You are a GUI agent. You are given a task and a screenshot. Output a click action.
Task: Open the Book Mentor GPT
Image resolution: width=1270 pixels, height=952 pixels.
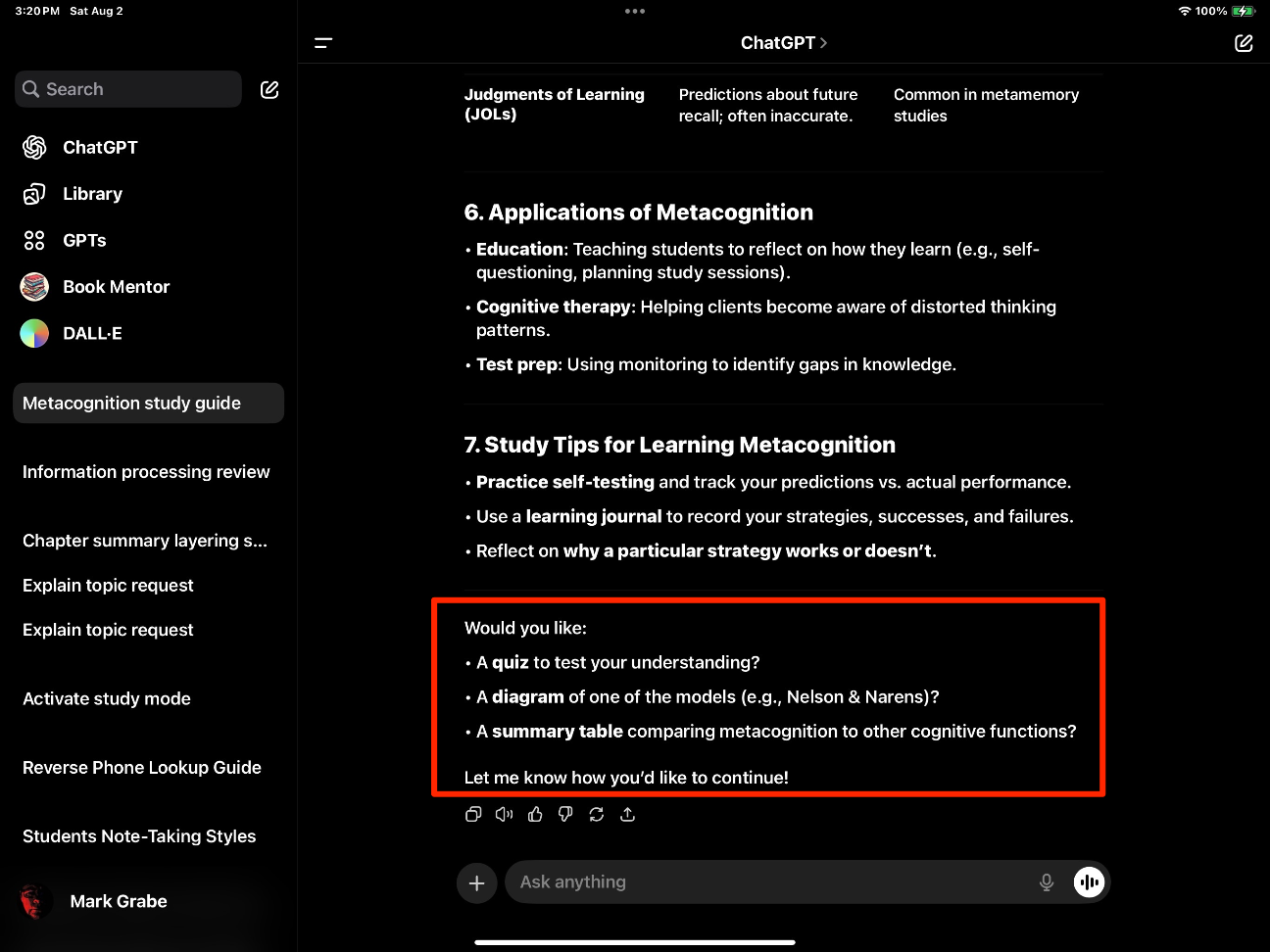tap(116, 287)
